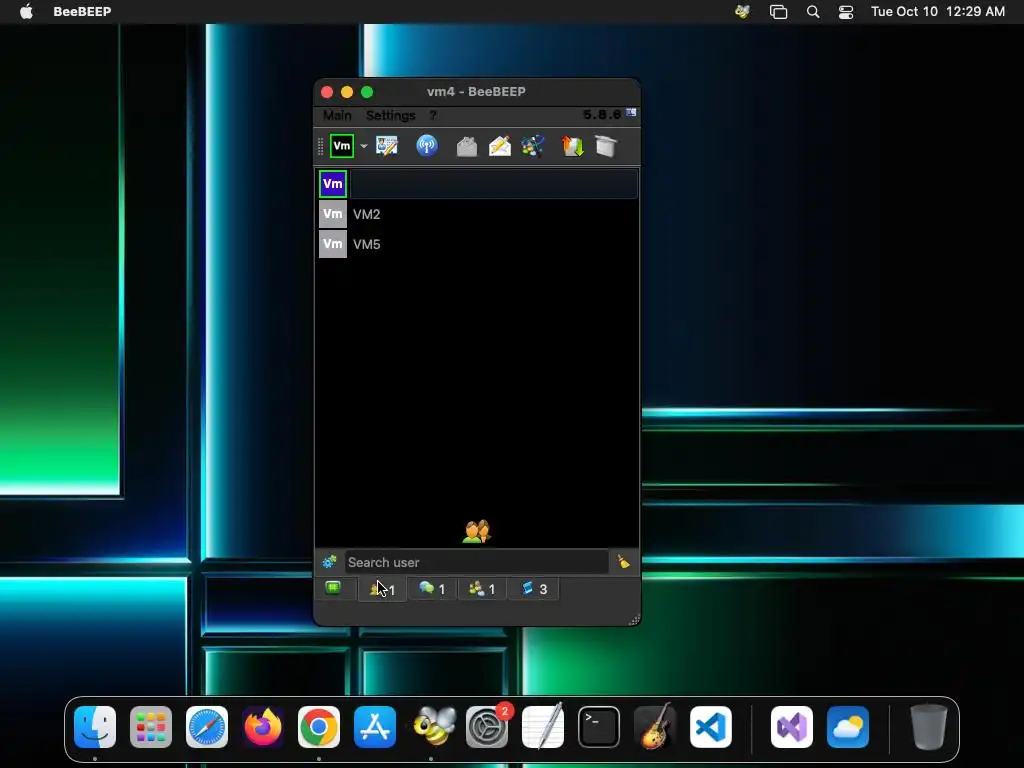1024x768 pixels.
Task: Open the file transfer arrows icon
Action: tap(573, 146)
